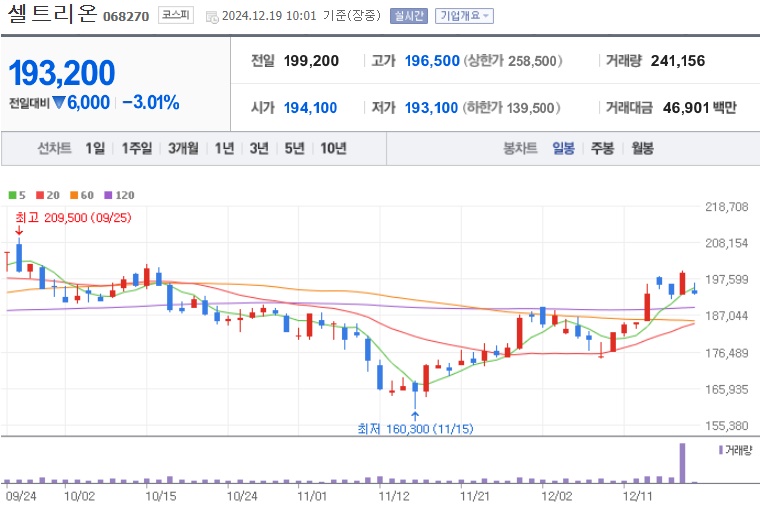The width and height of the screenshot is (760, 510).
Task: Click the red 20-day moving average swatch
Action: [40, 195]
